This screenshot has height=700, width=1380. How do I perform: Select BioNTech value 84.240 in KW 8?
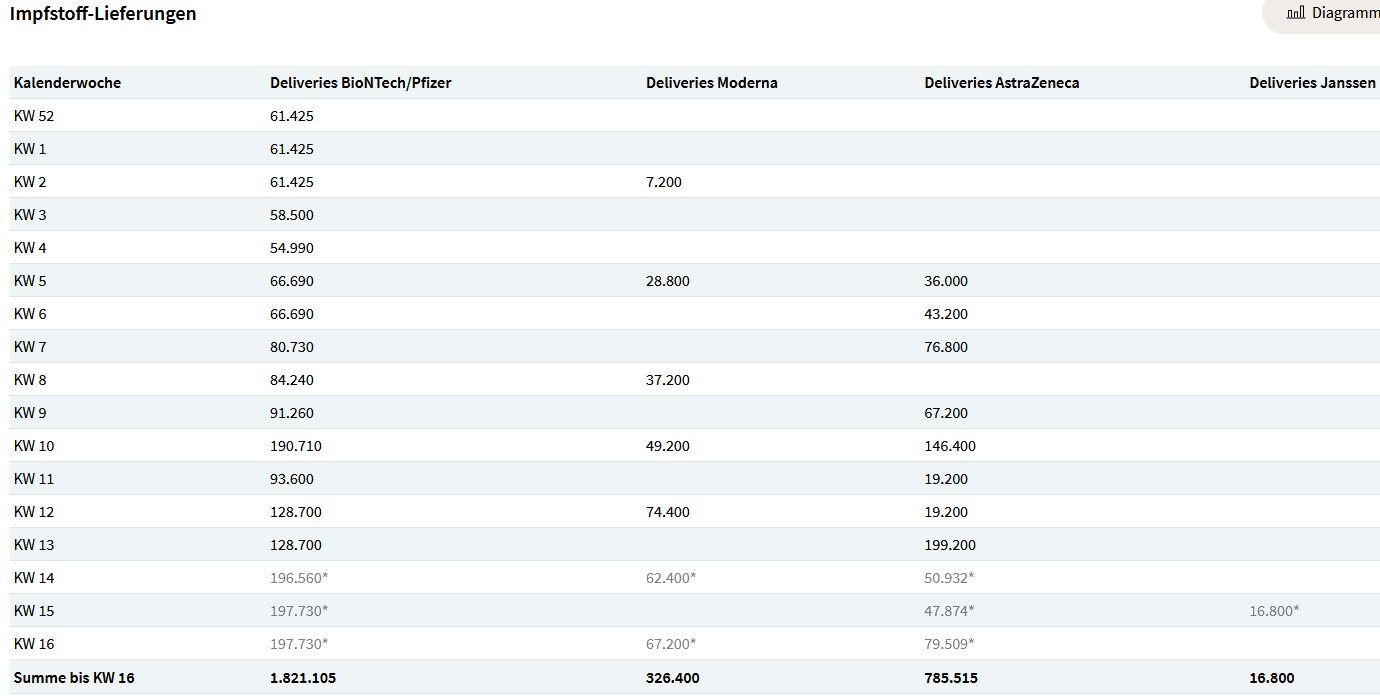(x=292, y=380)
